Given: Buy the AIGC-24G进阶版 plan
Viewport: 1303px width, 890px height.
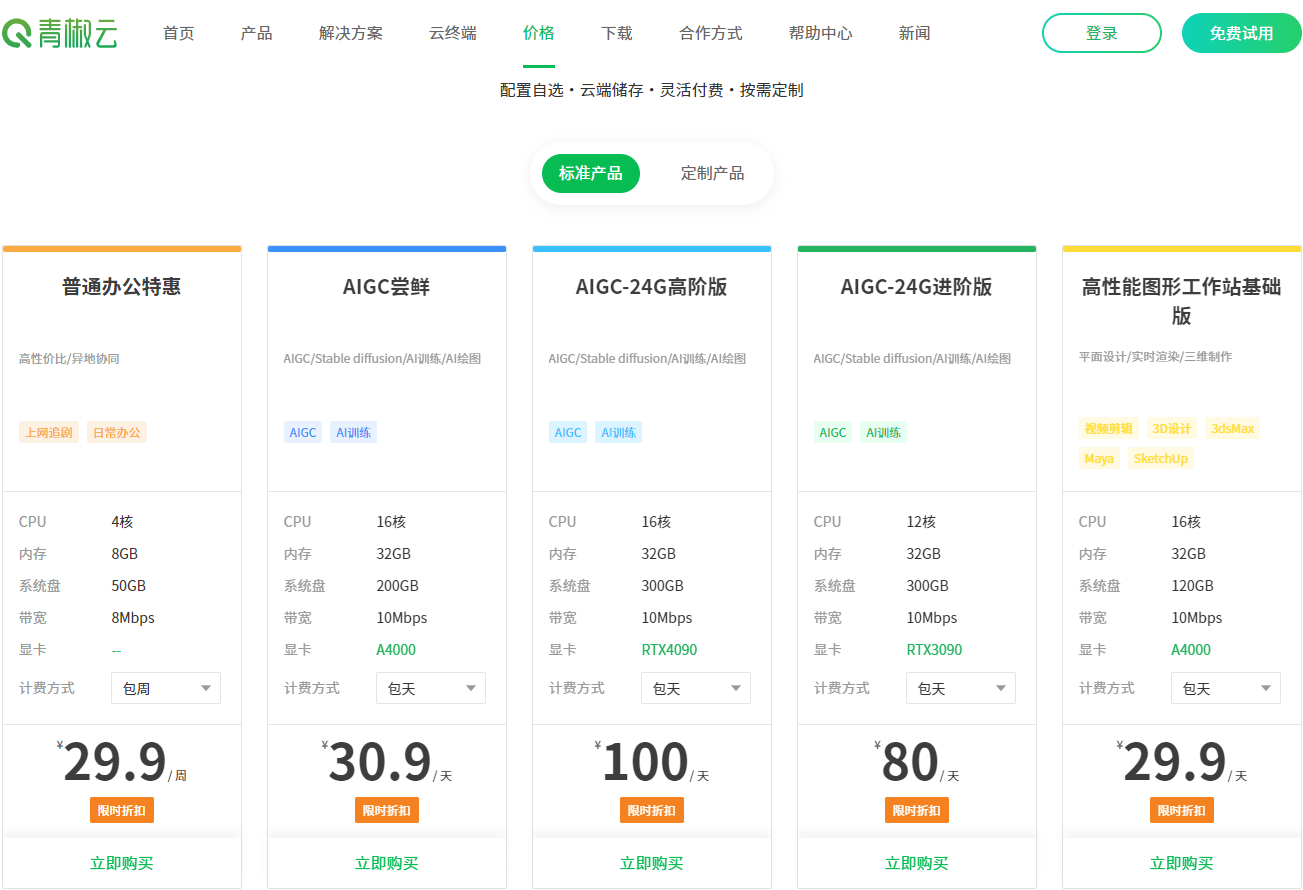Looking at the screenshot, I should click(x=917, y=863).
